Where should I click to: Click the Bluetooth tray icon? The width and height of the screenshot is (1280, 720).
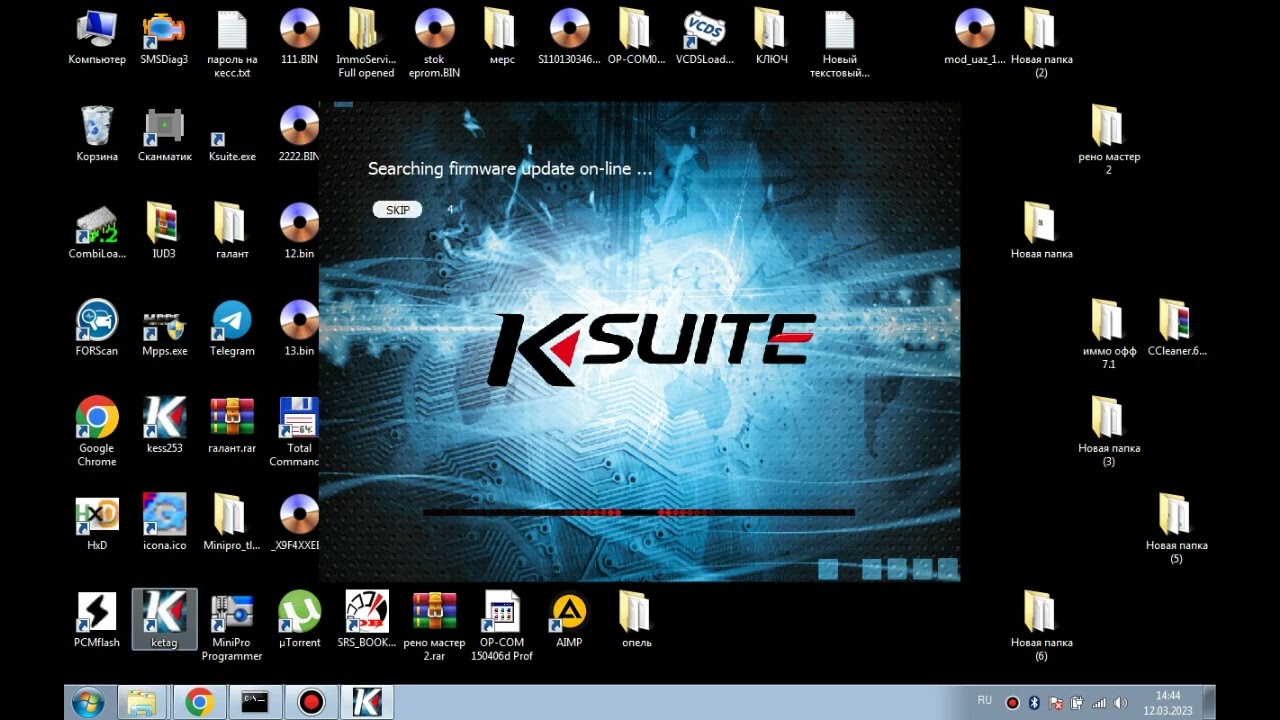[1034, 703]
